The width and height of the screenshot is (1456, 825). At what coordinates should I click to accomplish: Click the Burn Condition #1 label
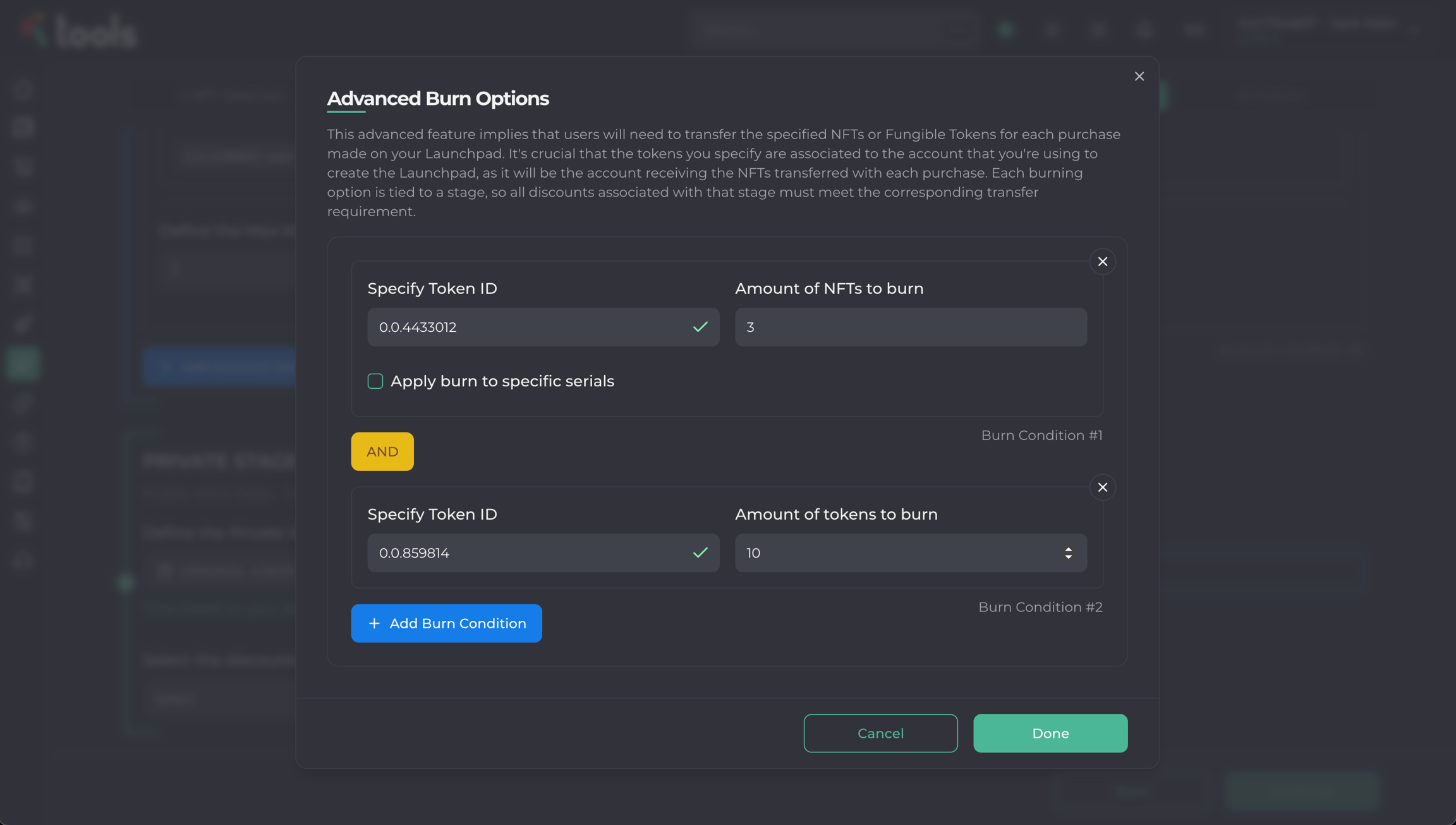(1041, 436)
